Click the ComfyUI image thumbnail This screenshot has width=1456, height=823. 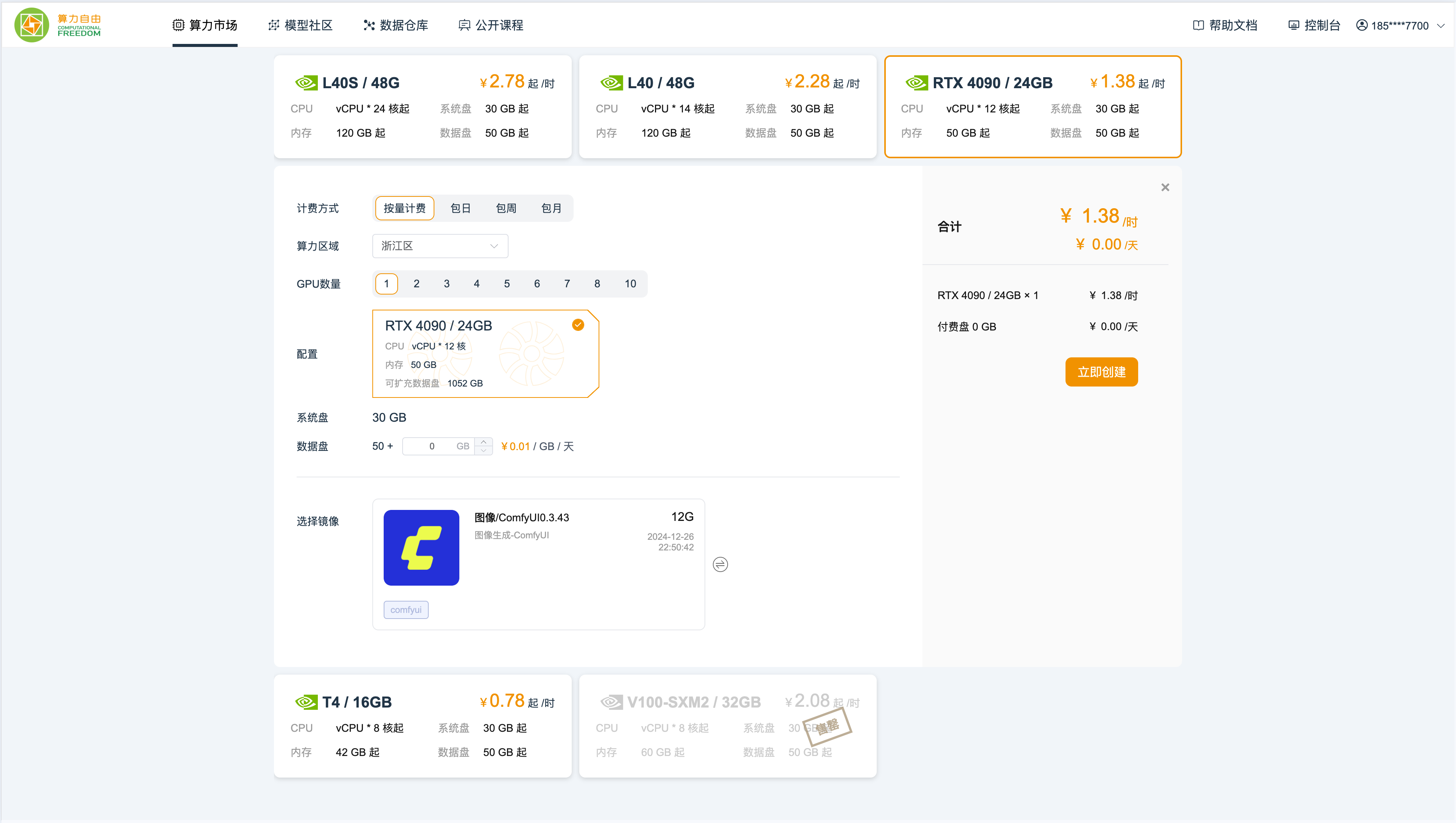click(x=422, y=547)
